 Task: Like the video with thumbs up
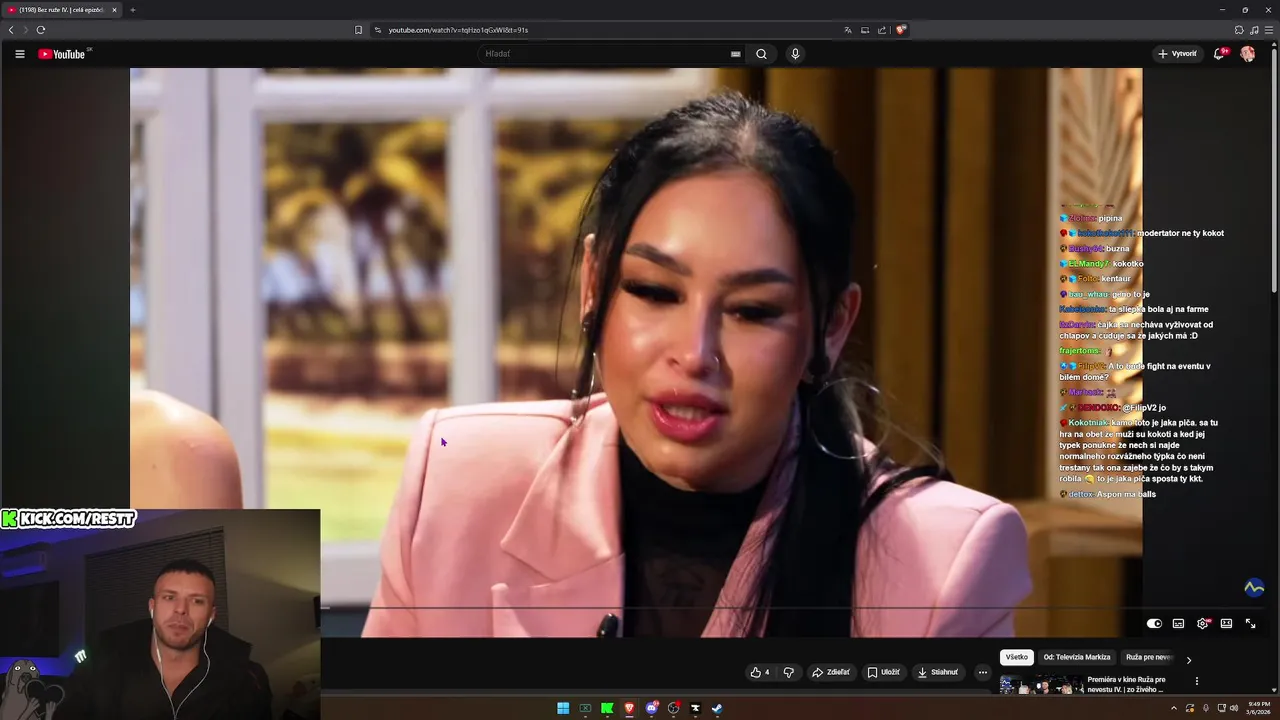tap(760, 672)
